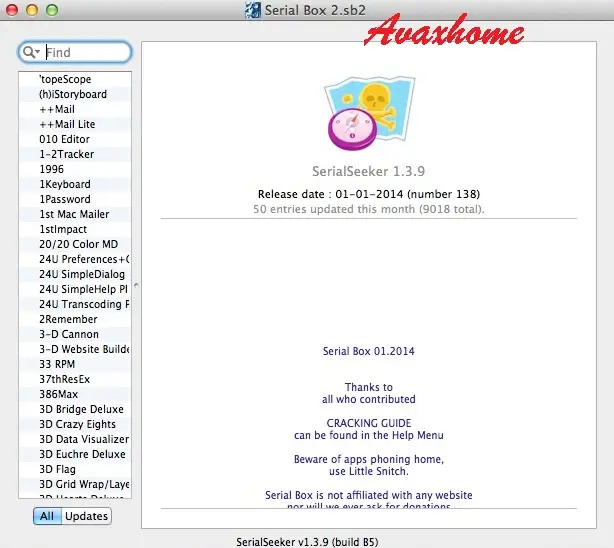Select (h)iStoryboard entry
Viewport: 614px width, 548px height.
[75, 94]
